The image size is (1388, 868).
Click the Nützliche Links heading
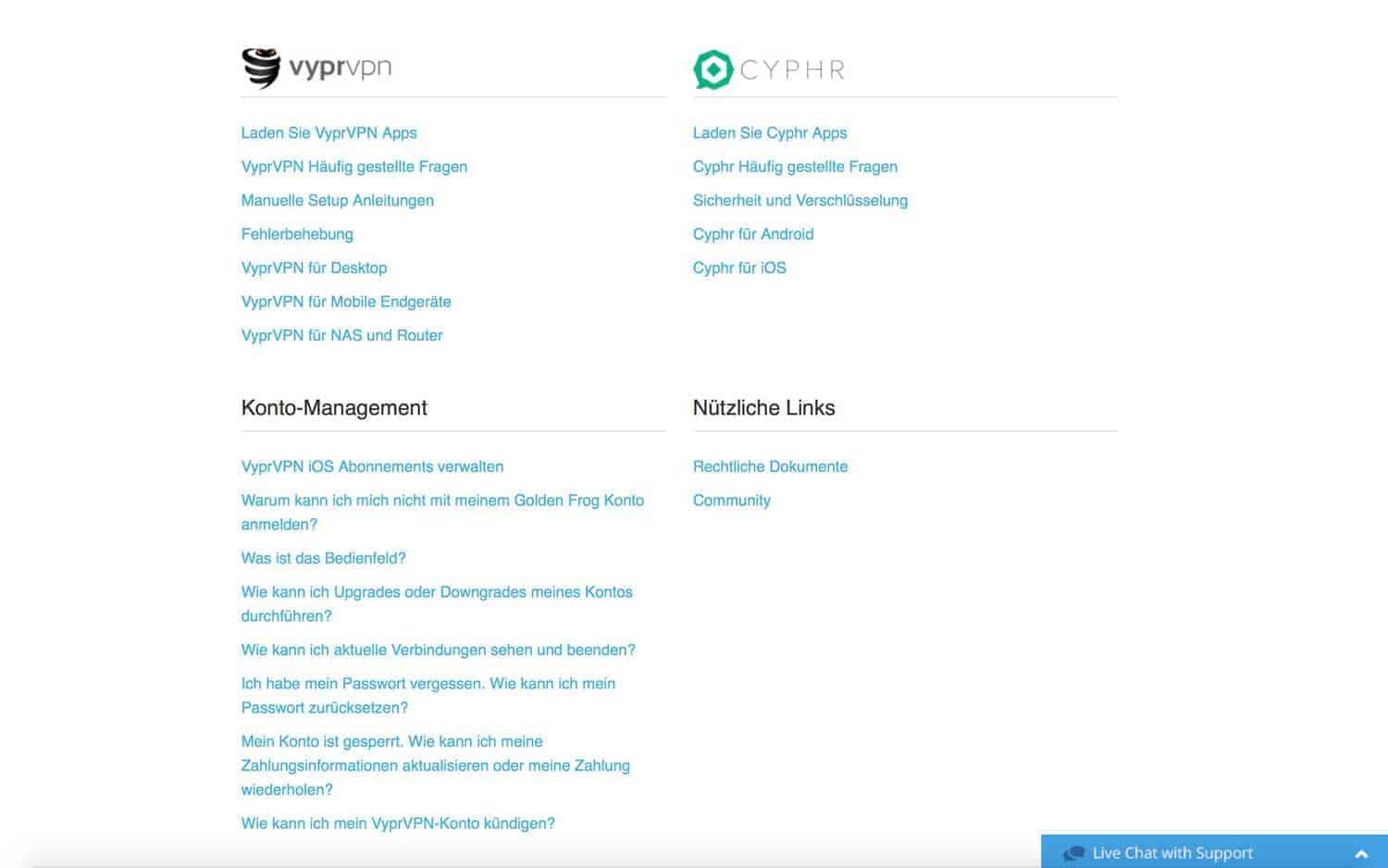[x=763, y=408]
